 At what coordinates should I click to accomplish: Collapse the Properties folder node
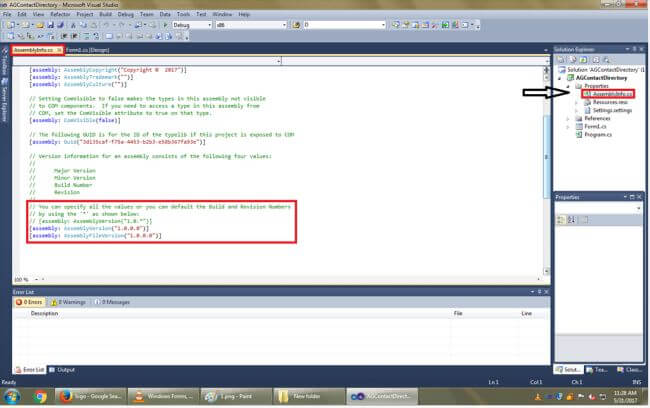[568, 86]
